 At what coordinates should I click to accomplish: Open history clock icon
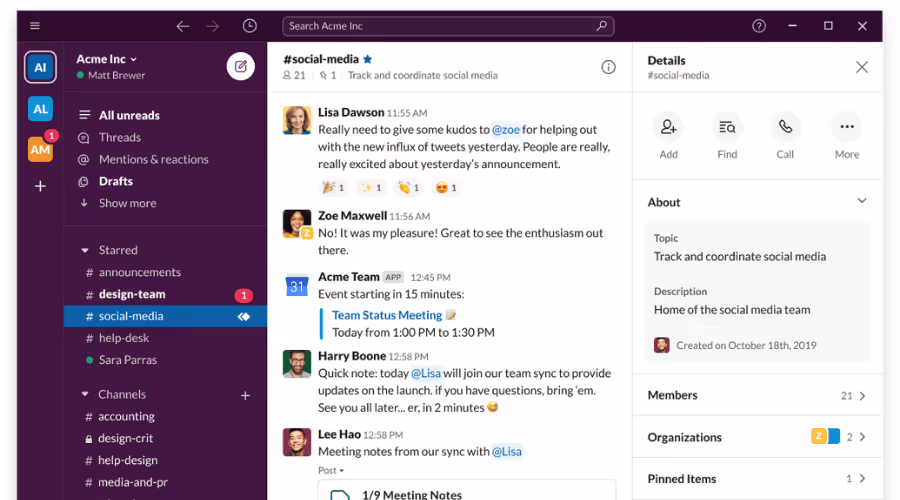250,26
